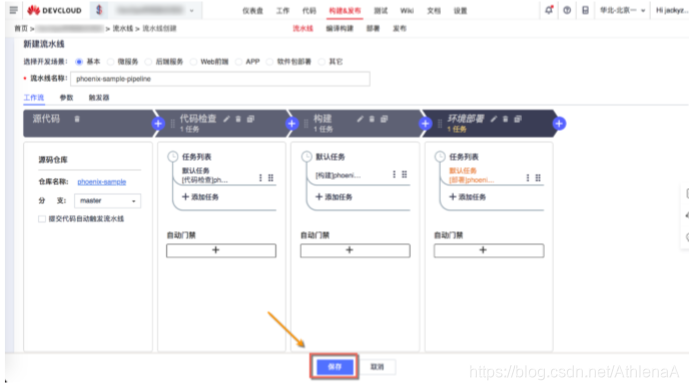Copy the 环境部署 stage using the duplicate icon
Screen dimensions: 689x390
(518, 119)
